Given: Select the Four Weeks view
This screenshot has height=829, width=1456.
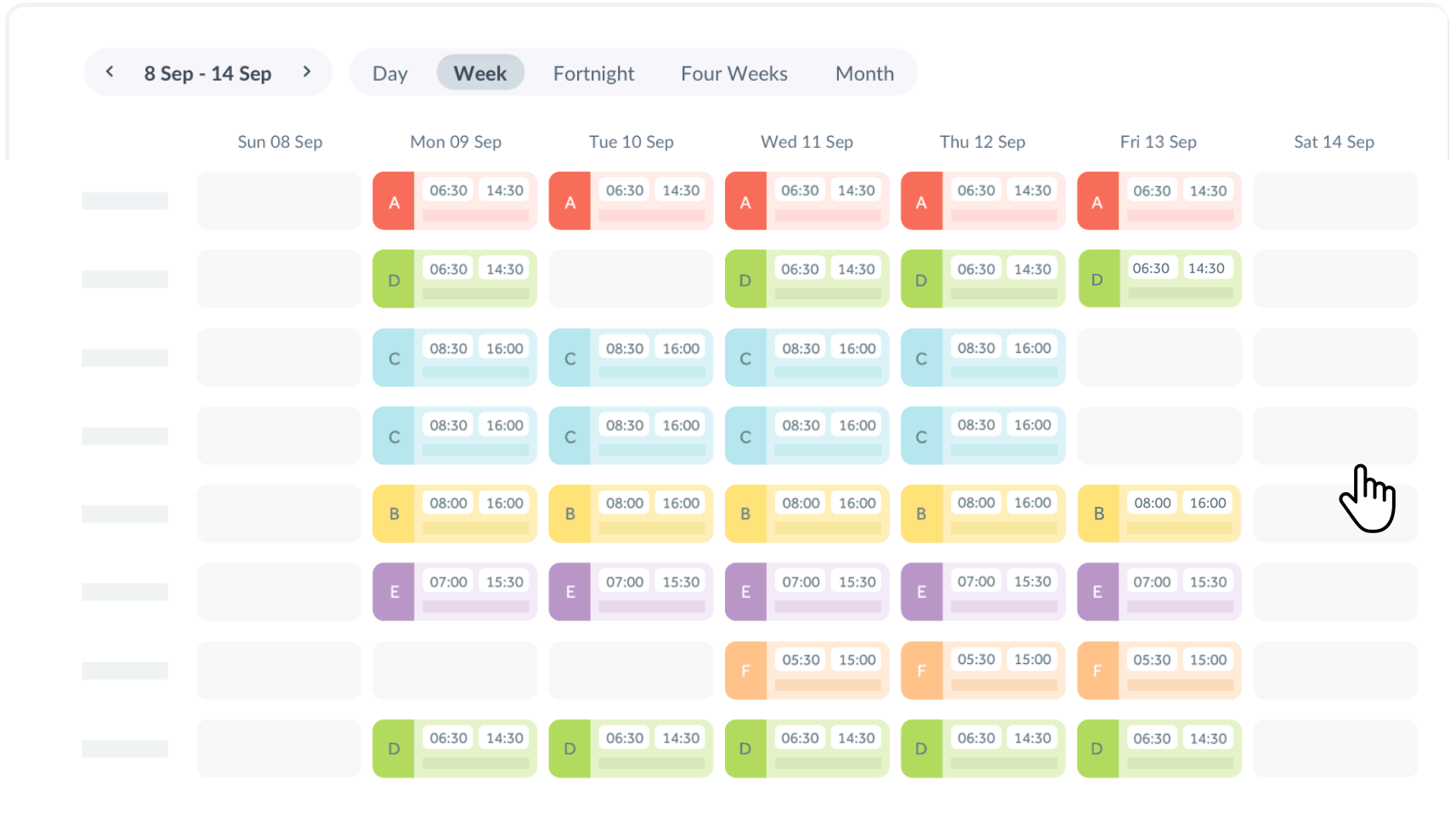Looking at the screenshot, I should (x=734, y=73).
